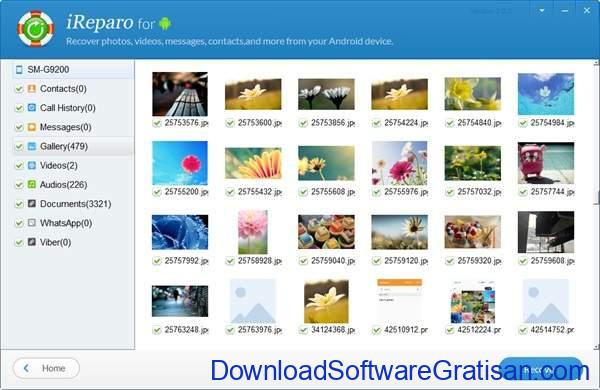The image size is (600, 390).
Task: Select the WhatsApp category icon
Action: 32,223
